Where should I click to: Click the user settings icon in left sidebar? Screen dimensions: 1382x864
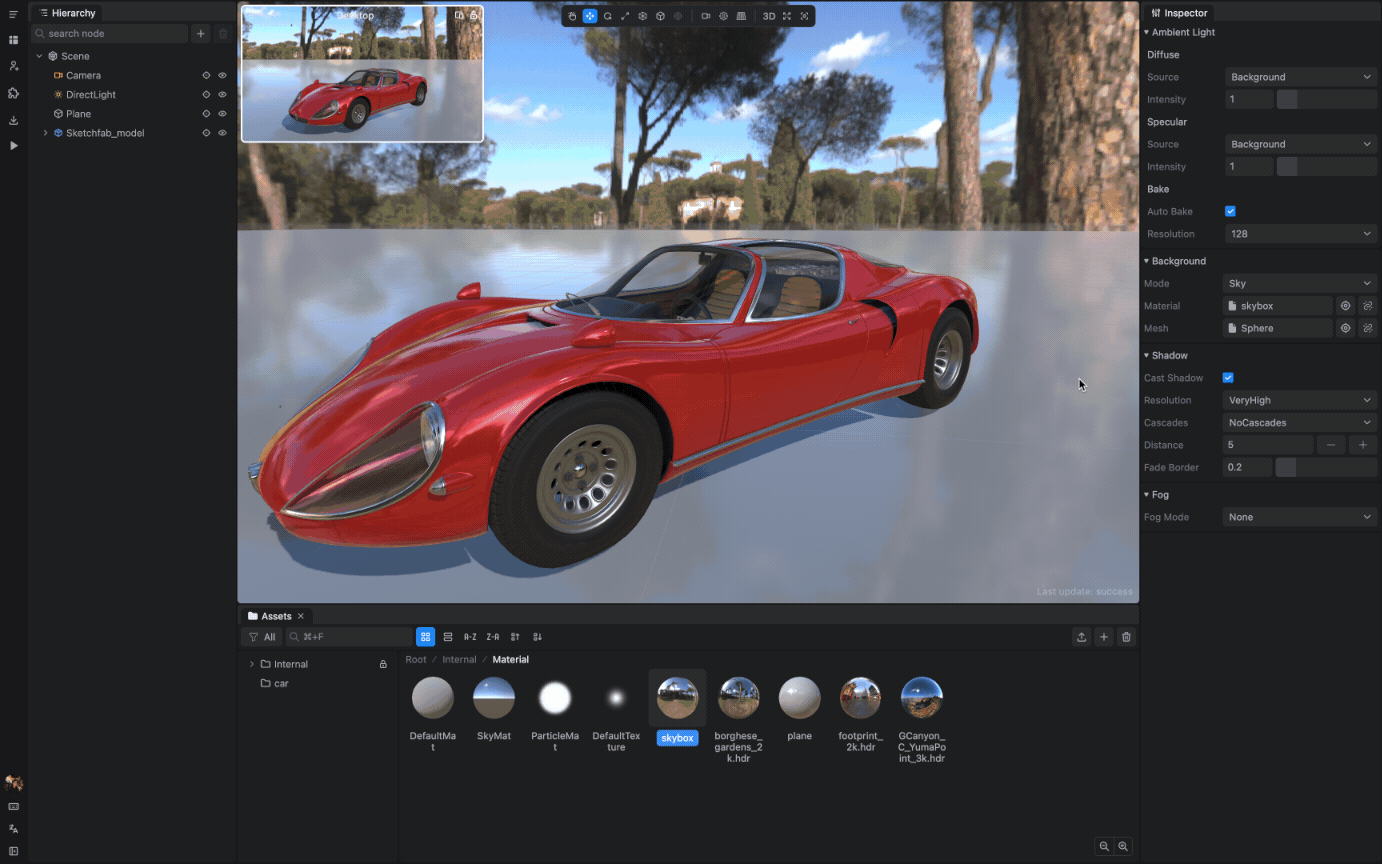coord(13,66)
